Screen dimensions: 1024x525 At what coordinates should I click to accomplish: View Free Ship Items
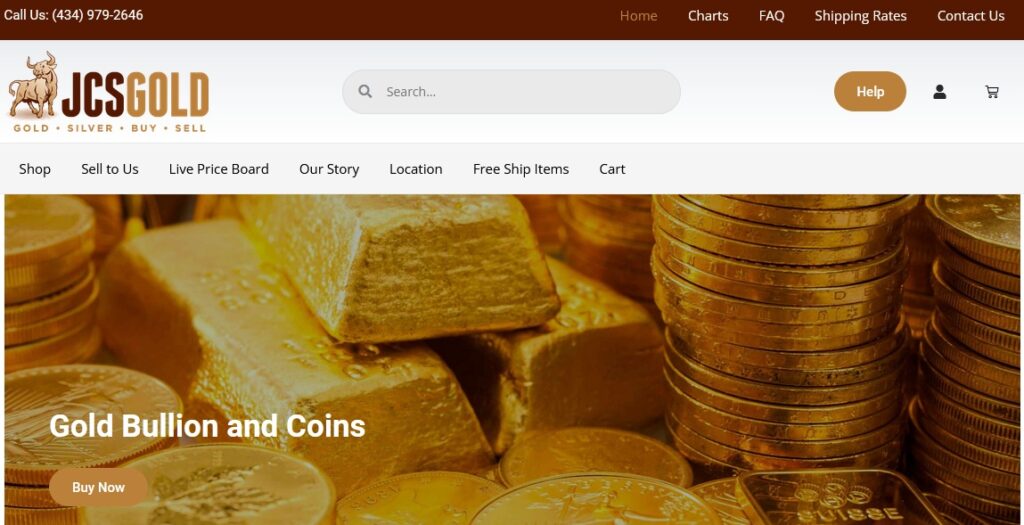[520, 169]
